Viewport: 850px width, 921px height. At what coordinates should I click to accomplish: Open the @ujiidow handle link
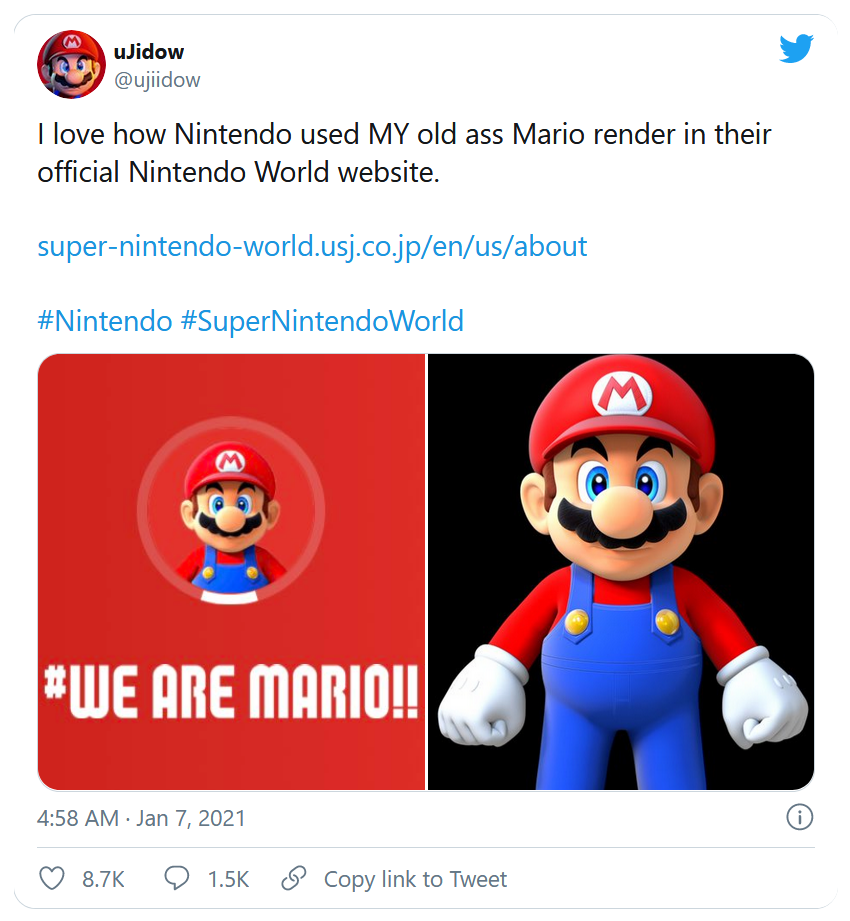pos(157,80)
